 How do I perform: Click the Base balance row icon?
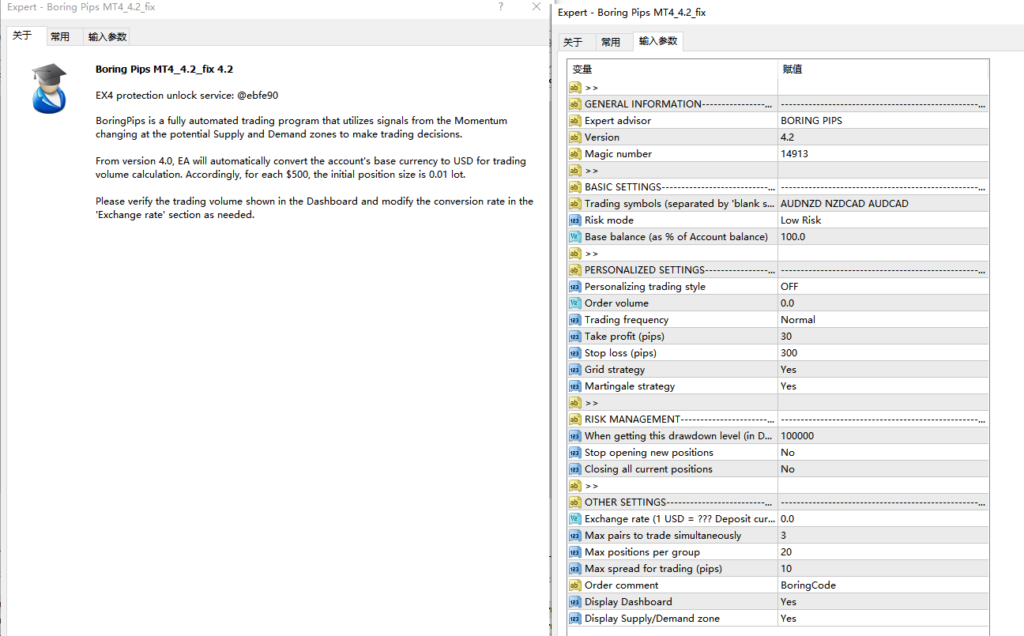pyautogui.click(x=575, y=237)
